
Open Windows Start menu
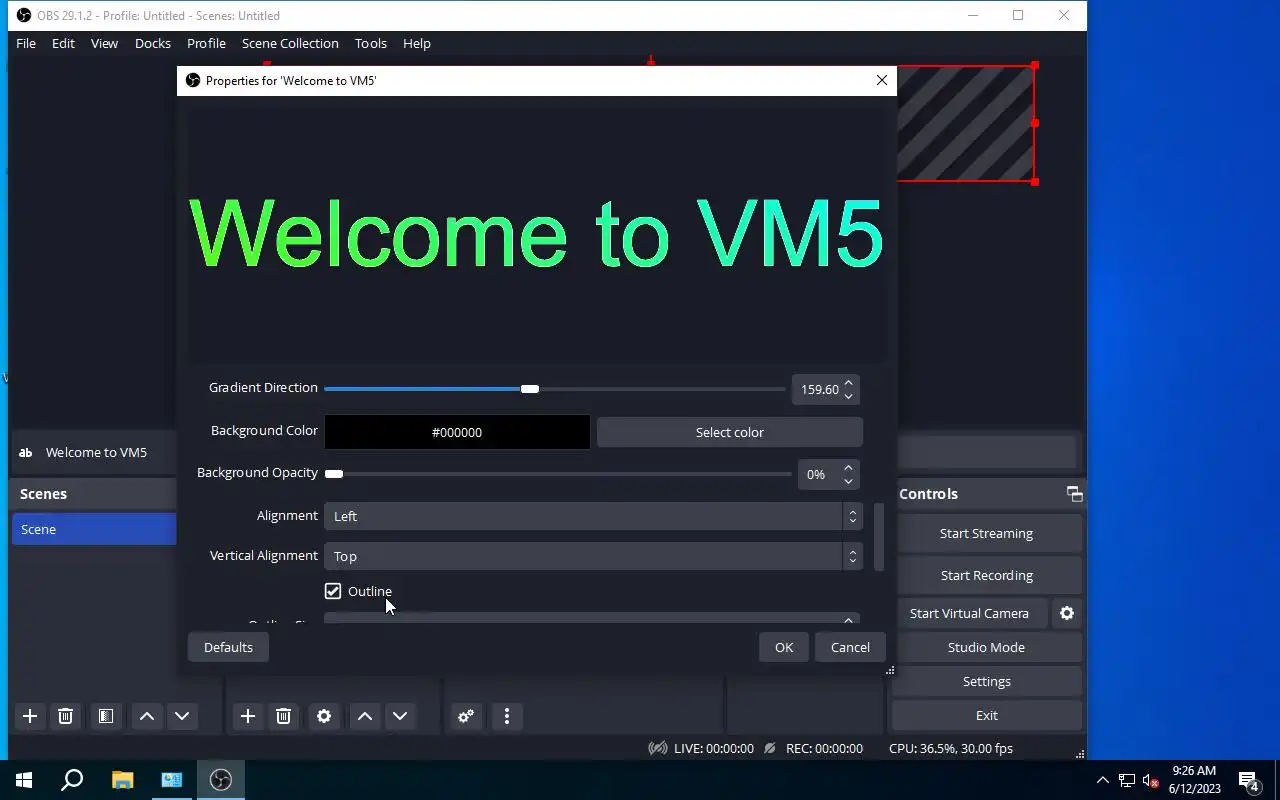click(24, 780)
